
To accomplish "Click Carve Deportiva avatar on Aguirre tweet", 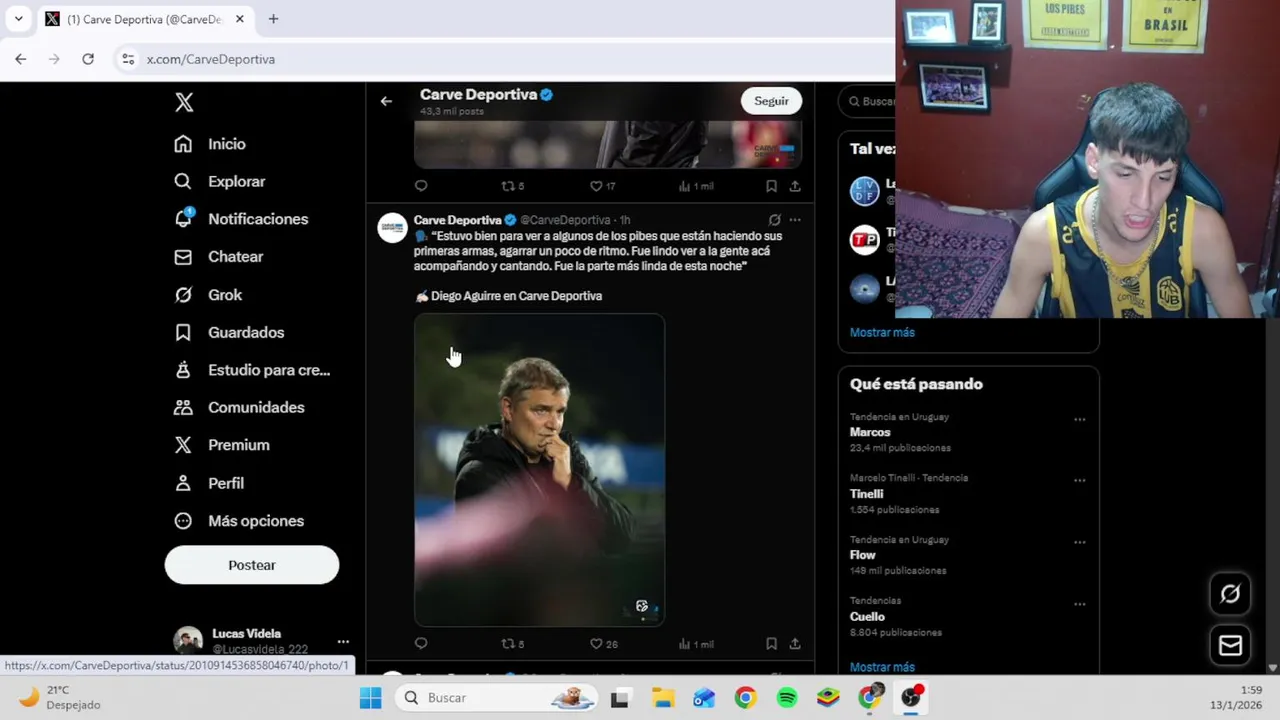I will click(392, 228).
